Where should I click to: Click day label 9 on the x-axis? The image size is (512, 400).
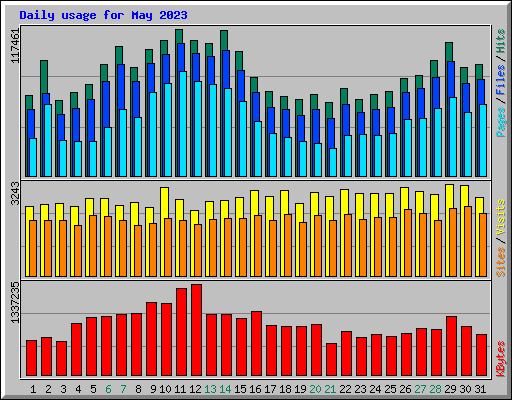(153, 389)
